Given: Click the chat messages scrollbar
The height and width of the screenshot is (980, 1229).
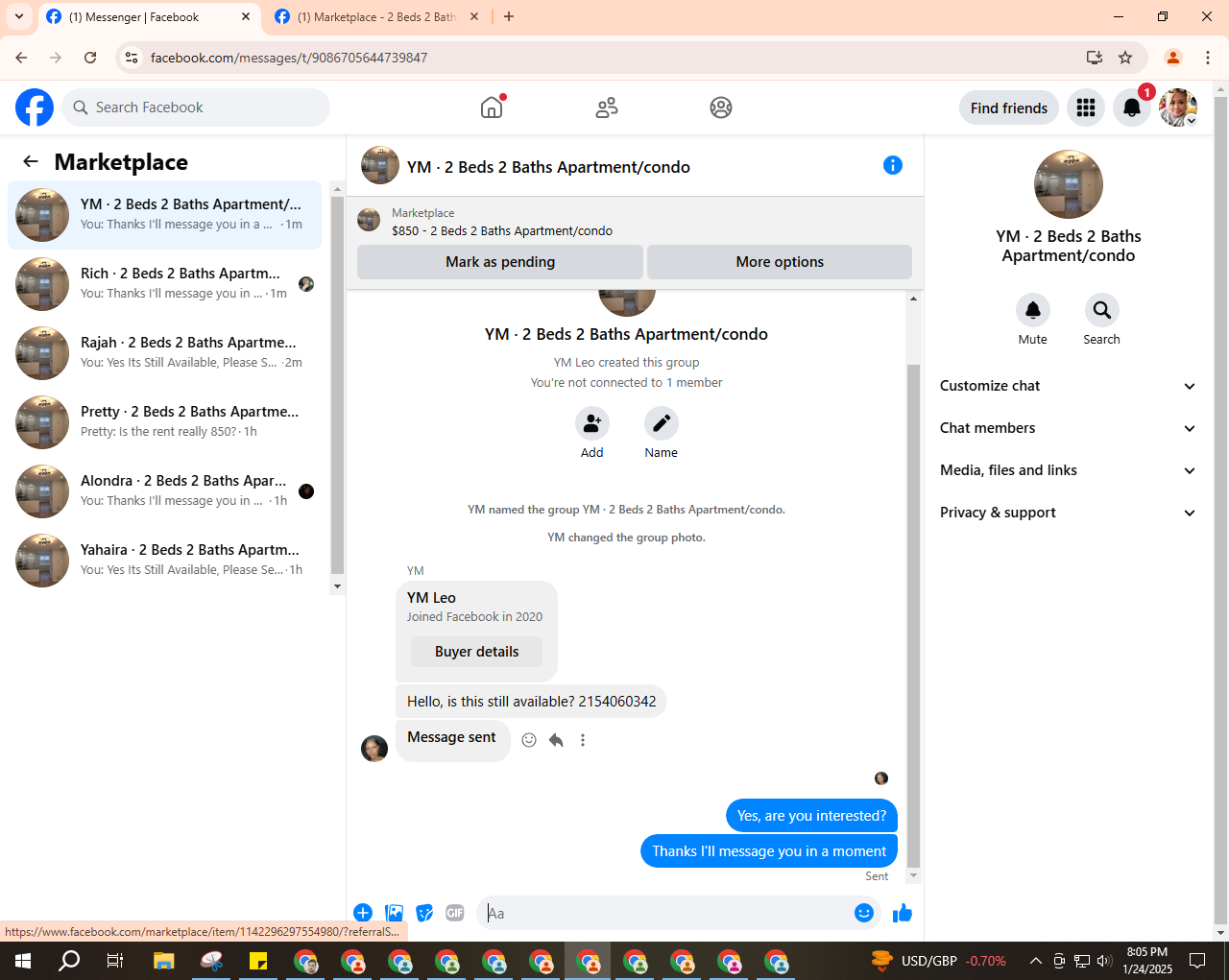Looking at the screenshot, I should pyautogui.click(x=913, y=614).
